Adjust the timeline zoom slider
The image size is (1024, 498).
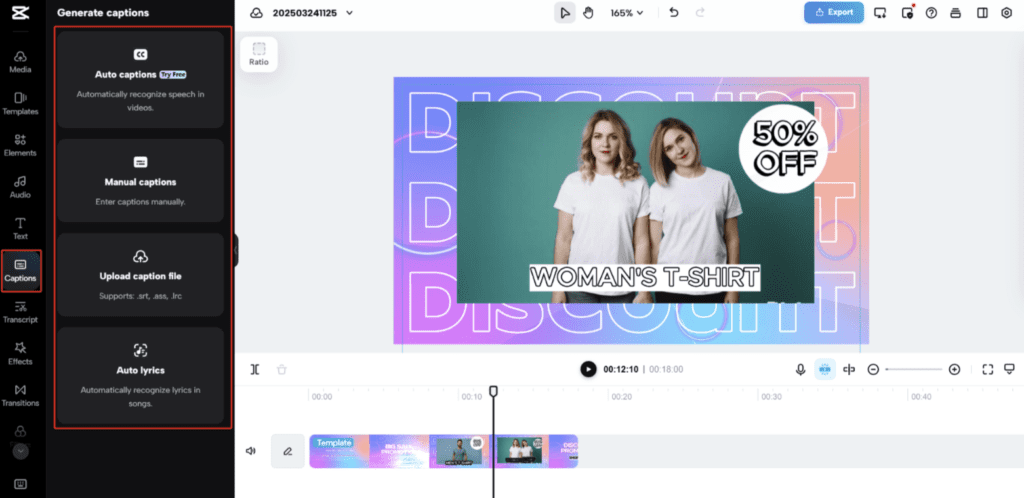(x=914, y=369)
